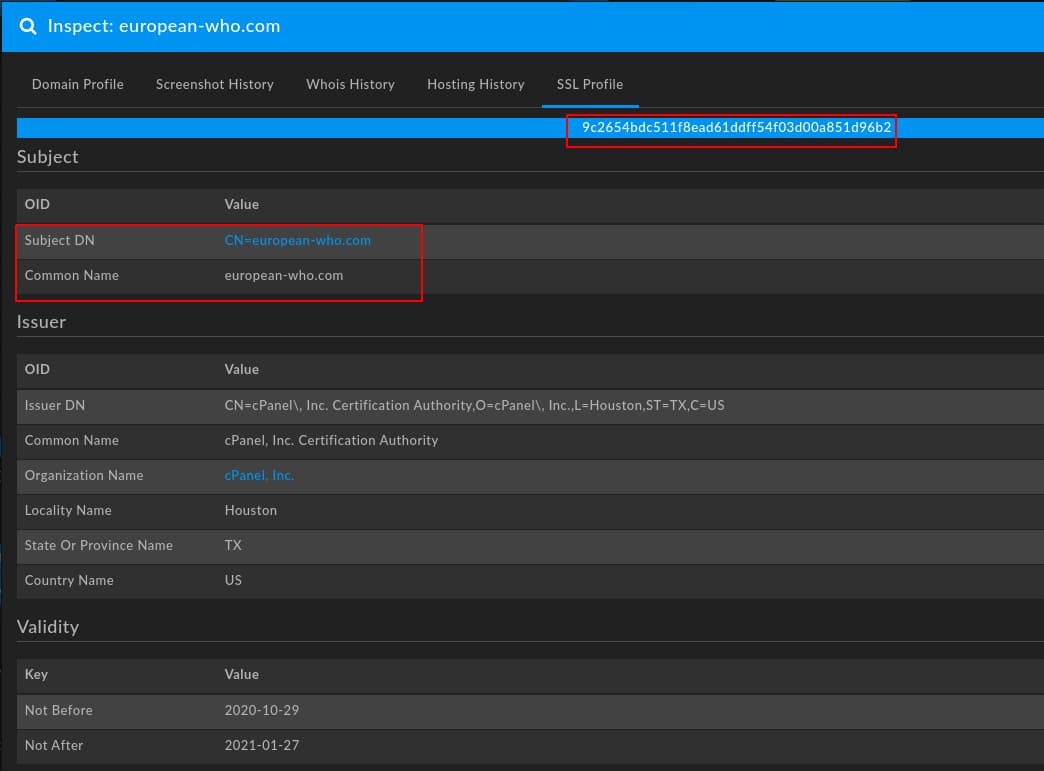The width and height of the screenshot is (1044, 771).
Task: Select the 2021-01-27 Not After date
Action: point(262,746)
